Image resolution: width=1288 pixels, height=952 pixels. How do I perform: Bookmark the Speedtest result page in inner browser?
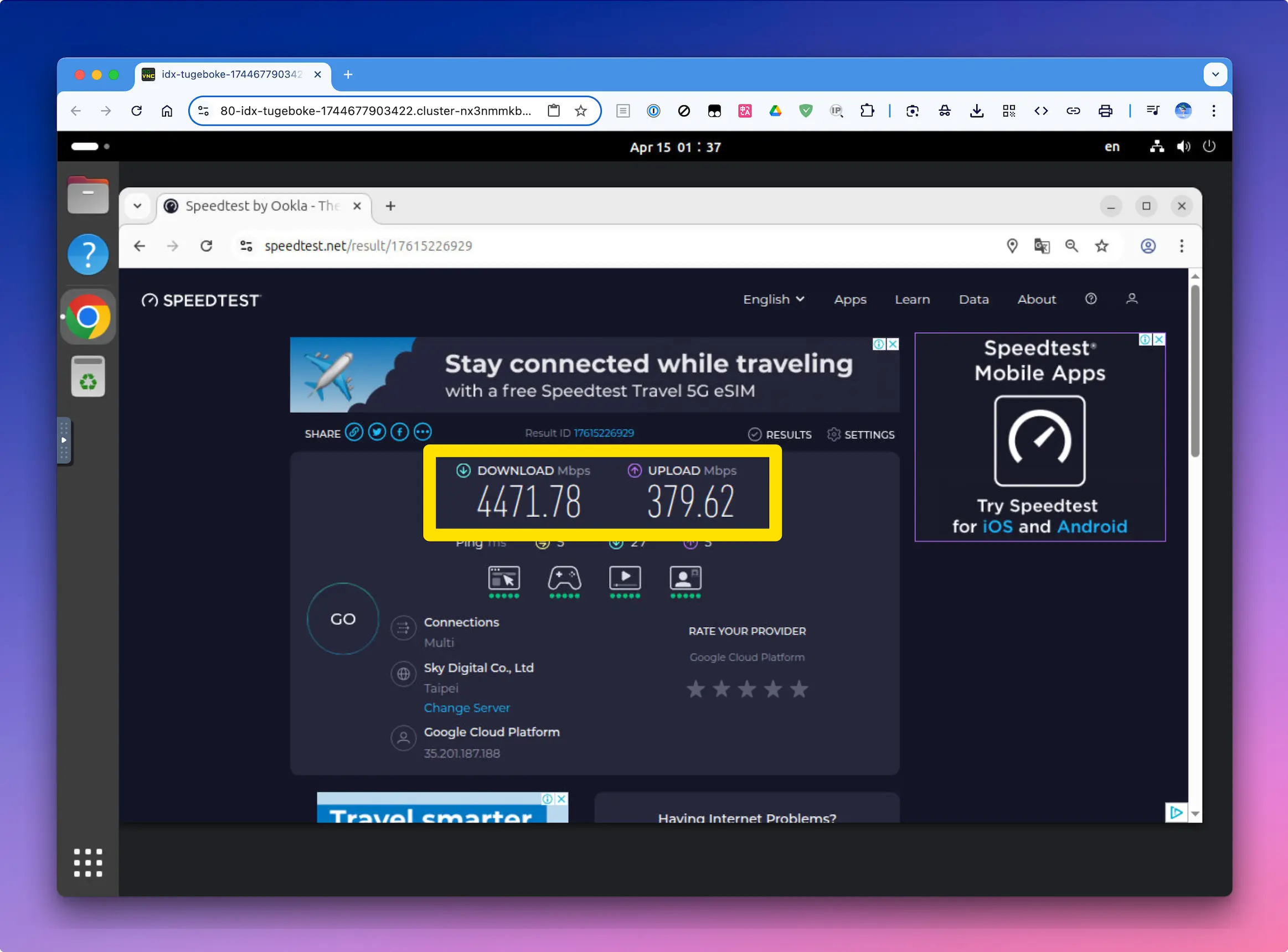click(x=1102, y=246)
